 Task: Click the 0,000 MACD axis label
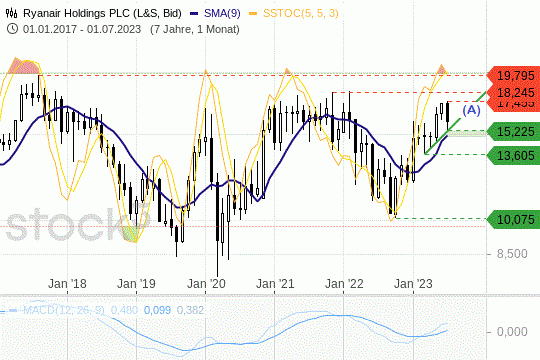point(512,332)
